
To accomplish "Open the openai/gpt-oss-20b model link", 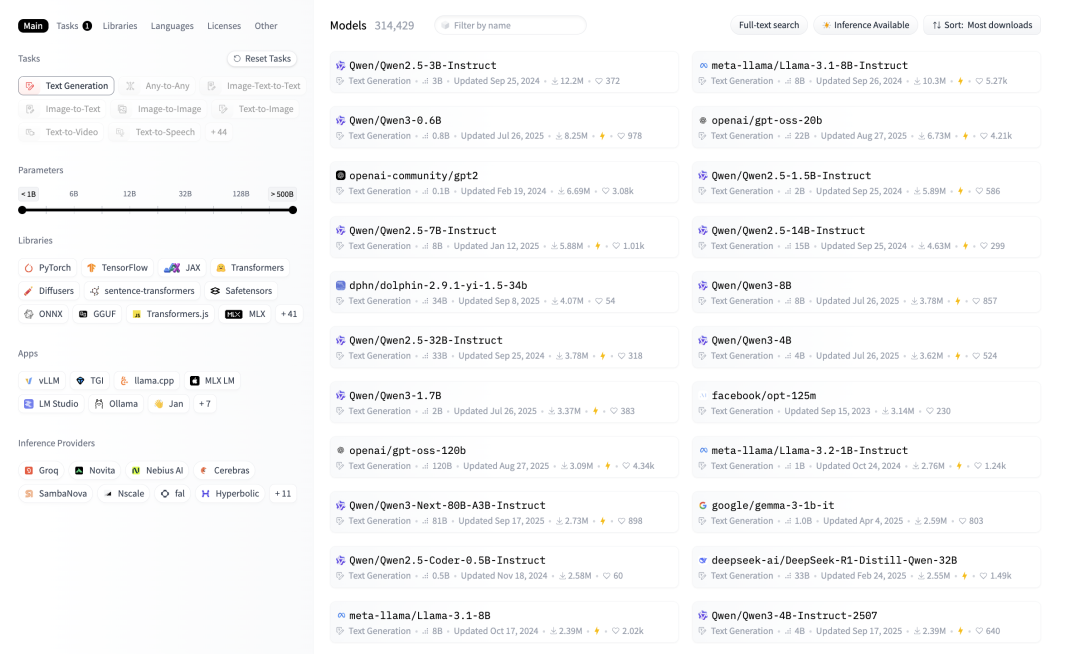I will tap(766, 120).
